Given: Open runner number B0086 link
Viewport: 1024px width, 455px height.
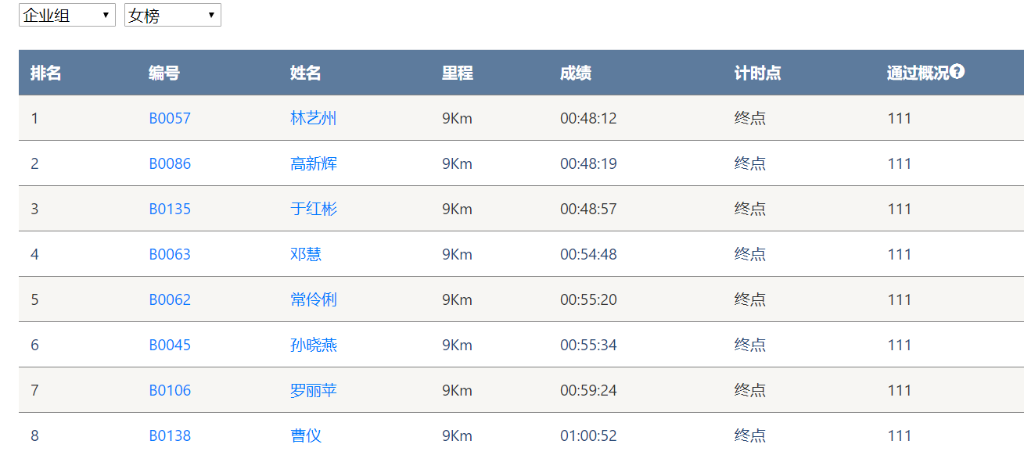Looking at the screenshot, I should [169, 164].
